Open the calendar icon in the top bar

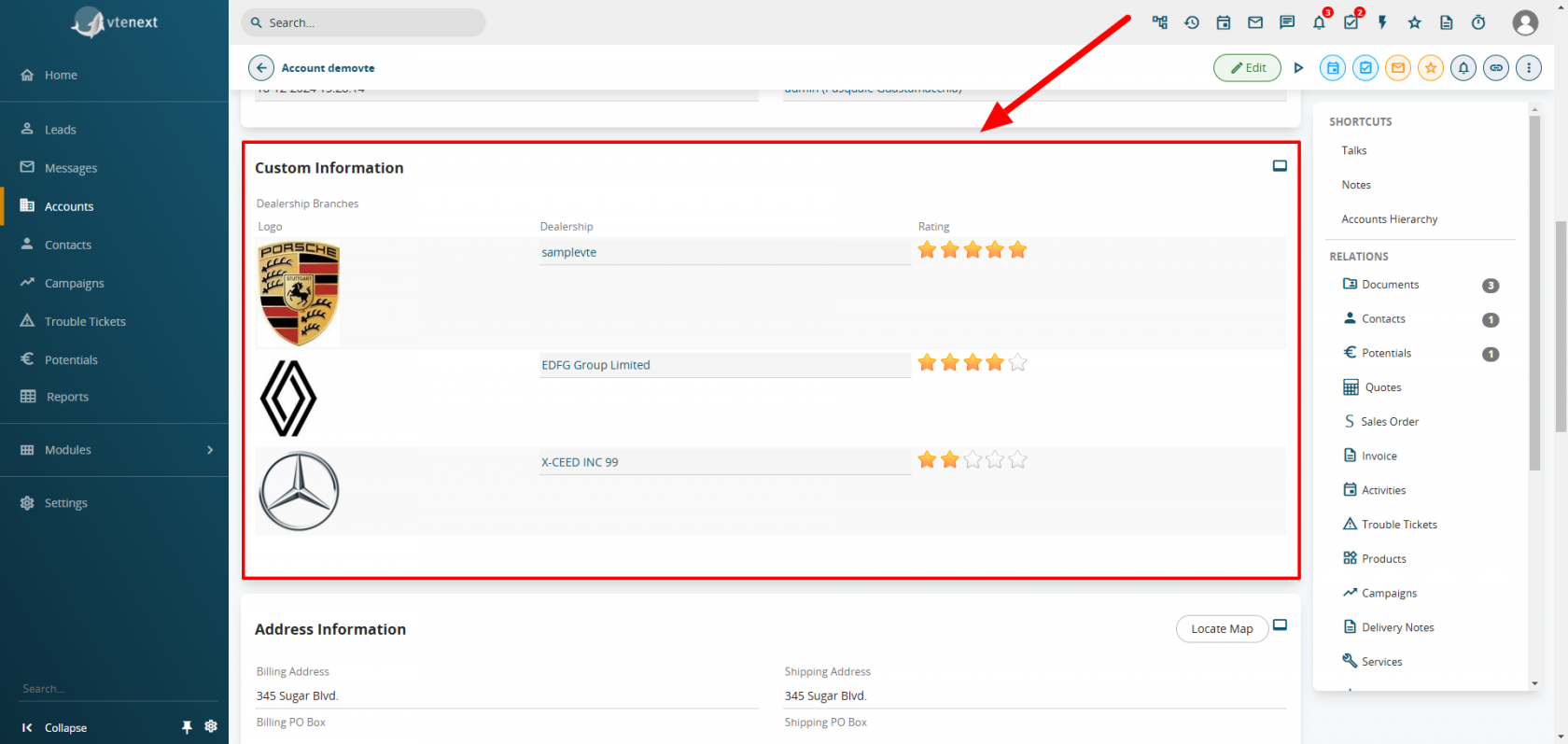click(x=1224, y=22)
